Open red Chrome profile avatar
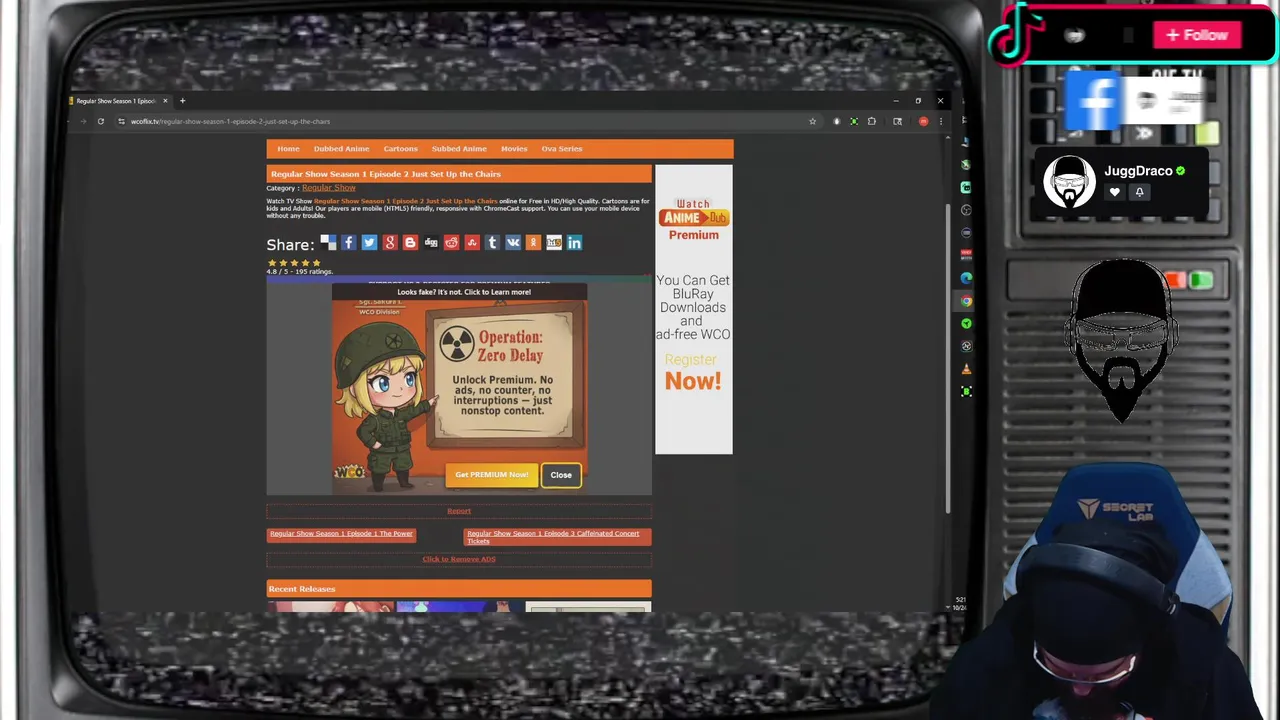This screenshot has height=720, width=1280. pos(923,121)
